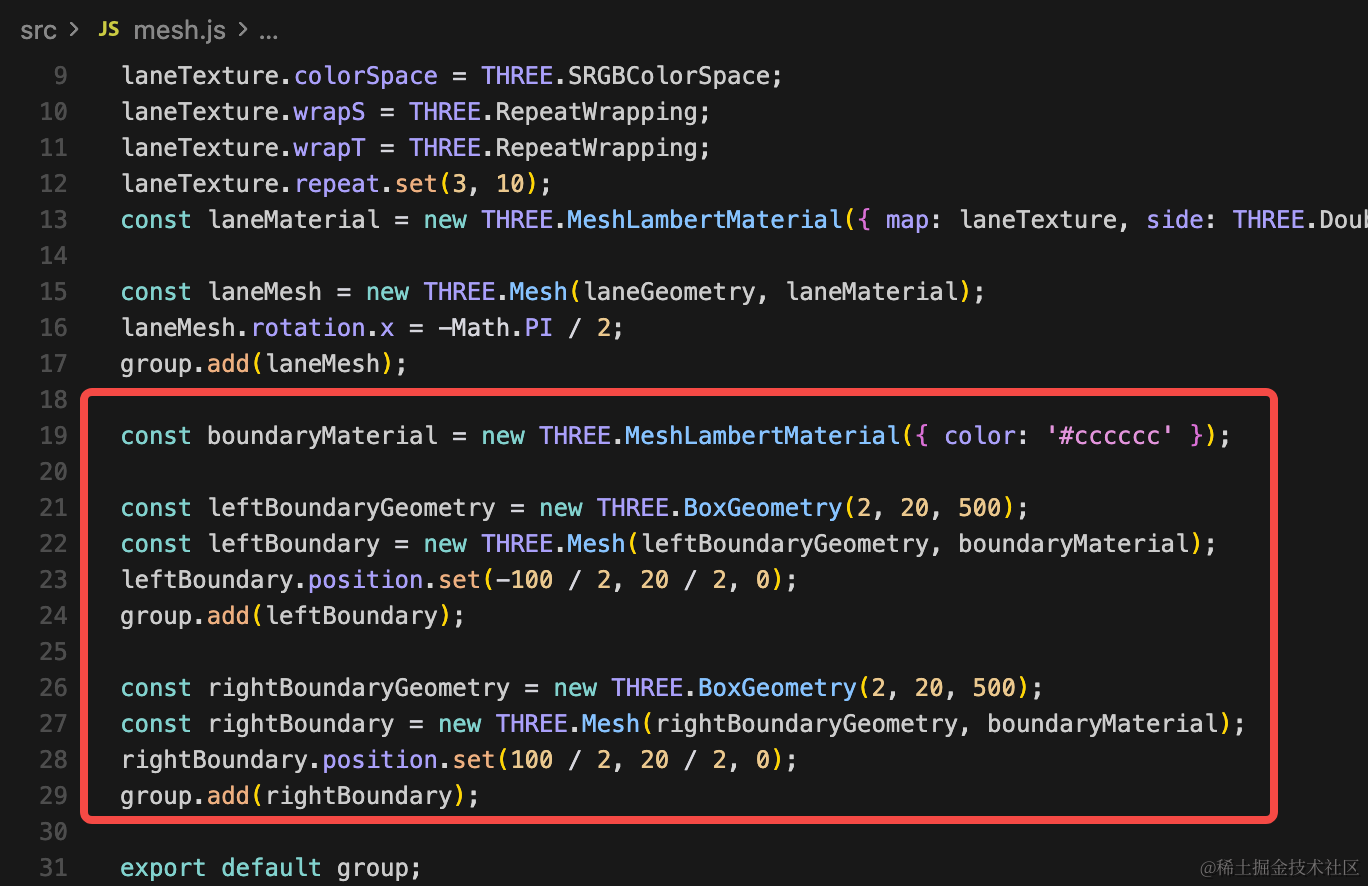
Task: Click the 'src' breadcrumb segment
Action: click(38, 30)
